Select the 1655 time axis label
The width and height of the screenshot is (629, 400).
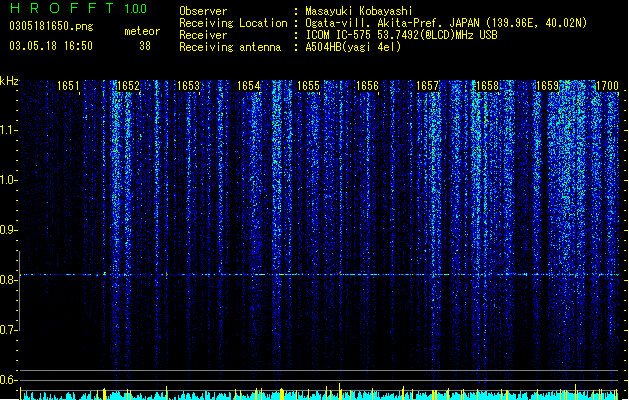click(x=308, y=86)
